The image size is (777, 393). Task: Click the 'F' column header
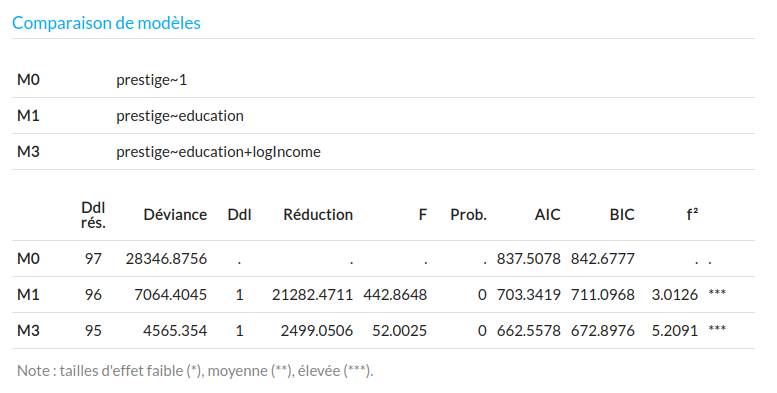(x=422, y=215)
